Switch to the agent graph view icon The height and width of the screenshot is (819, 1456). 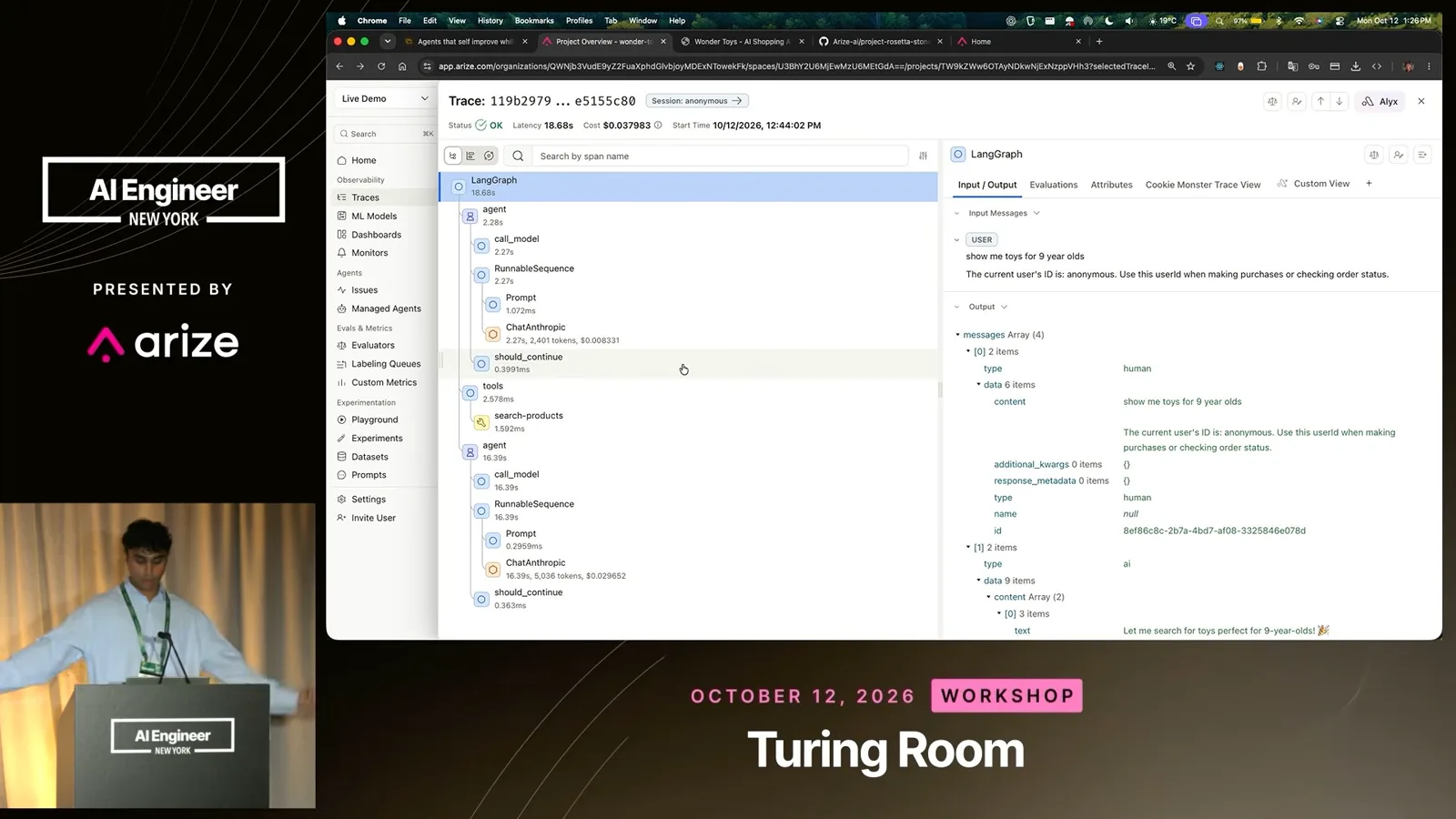(489, 156)
